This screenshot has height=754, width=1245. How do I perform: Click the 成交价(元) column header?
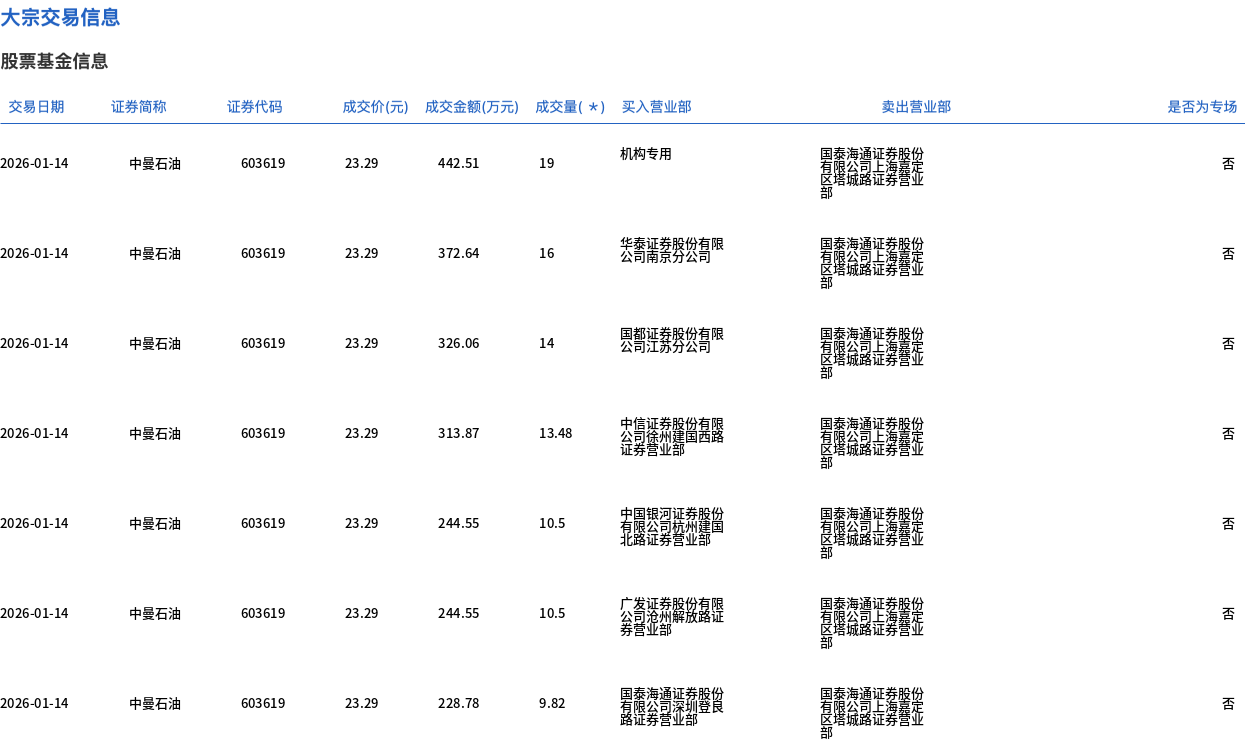[x=376, y=107]
